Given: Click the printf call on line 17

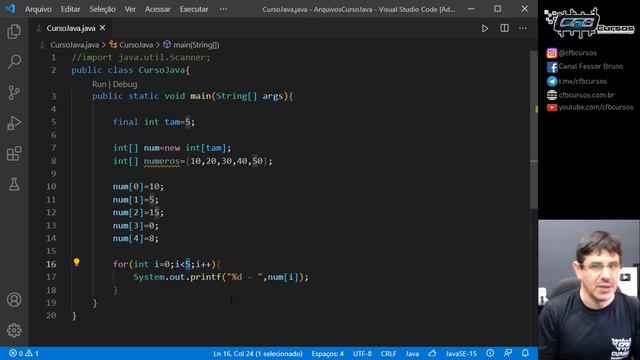Looking at the screenshot, I should pos(205,277).
